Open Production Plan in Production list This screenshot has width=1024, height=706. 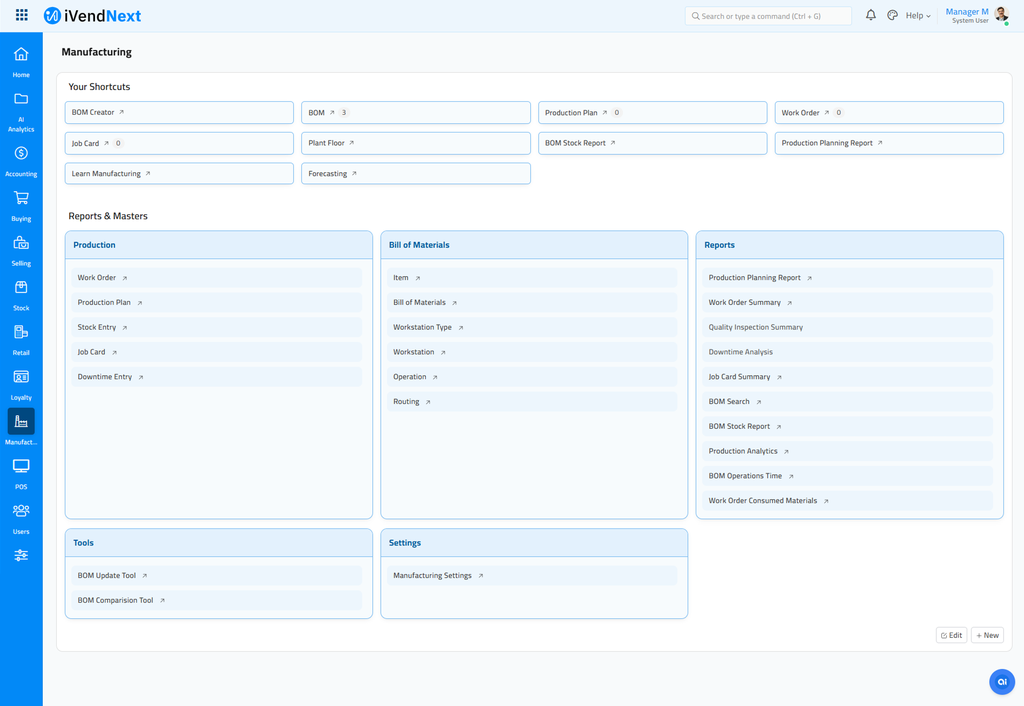[x=217, y=302]
